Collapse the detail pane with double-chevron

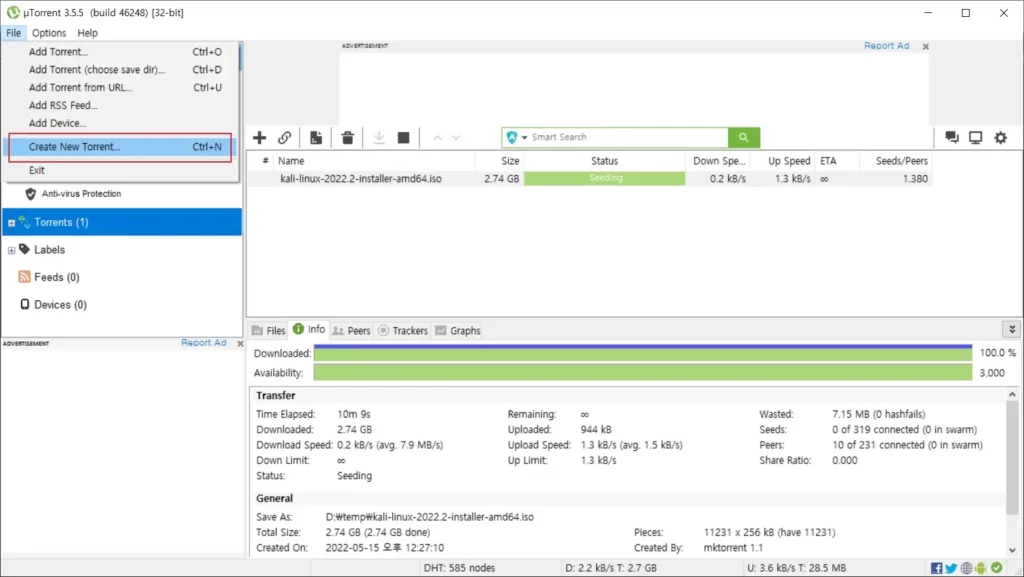(x=1012, y=330)
